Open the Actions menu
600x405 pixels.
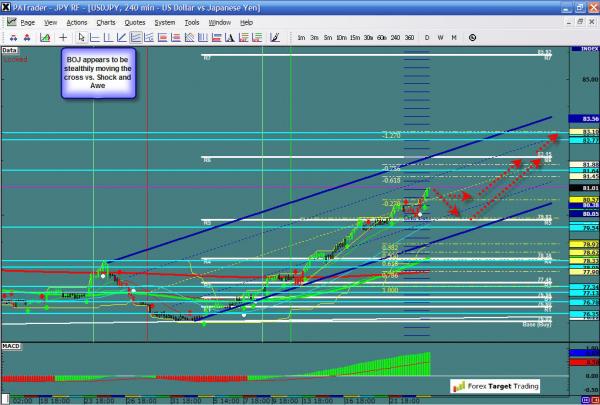click(x=77, y=23)
